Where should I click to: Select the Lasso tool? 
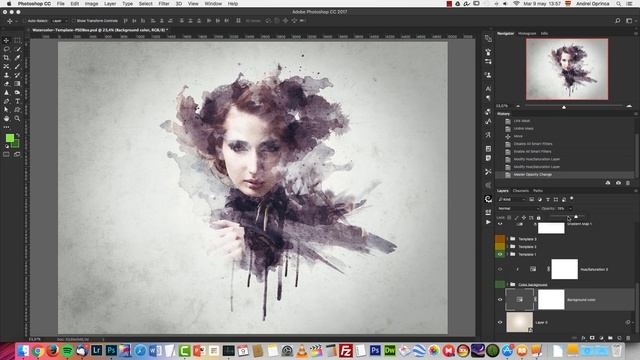(x=7, y=49)
